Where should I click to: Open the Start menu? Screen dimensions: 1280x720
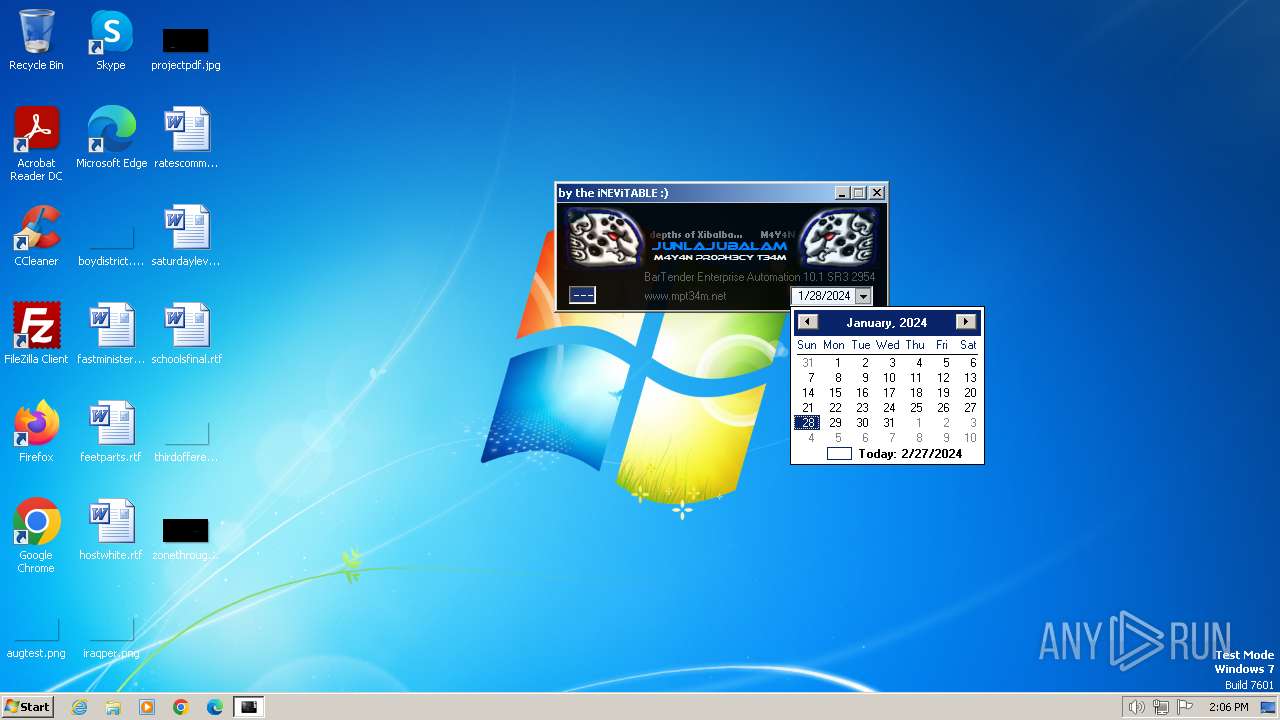pos(28,707)
